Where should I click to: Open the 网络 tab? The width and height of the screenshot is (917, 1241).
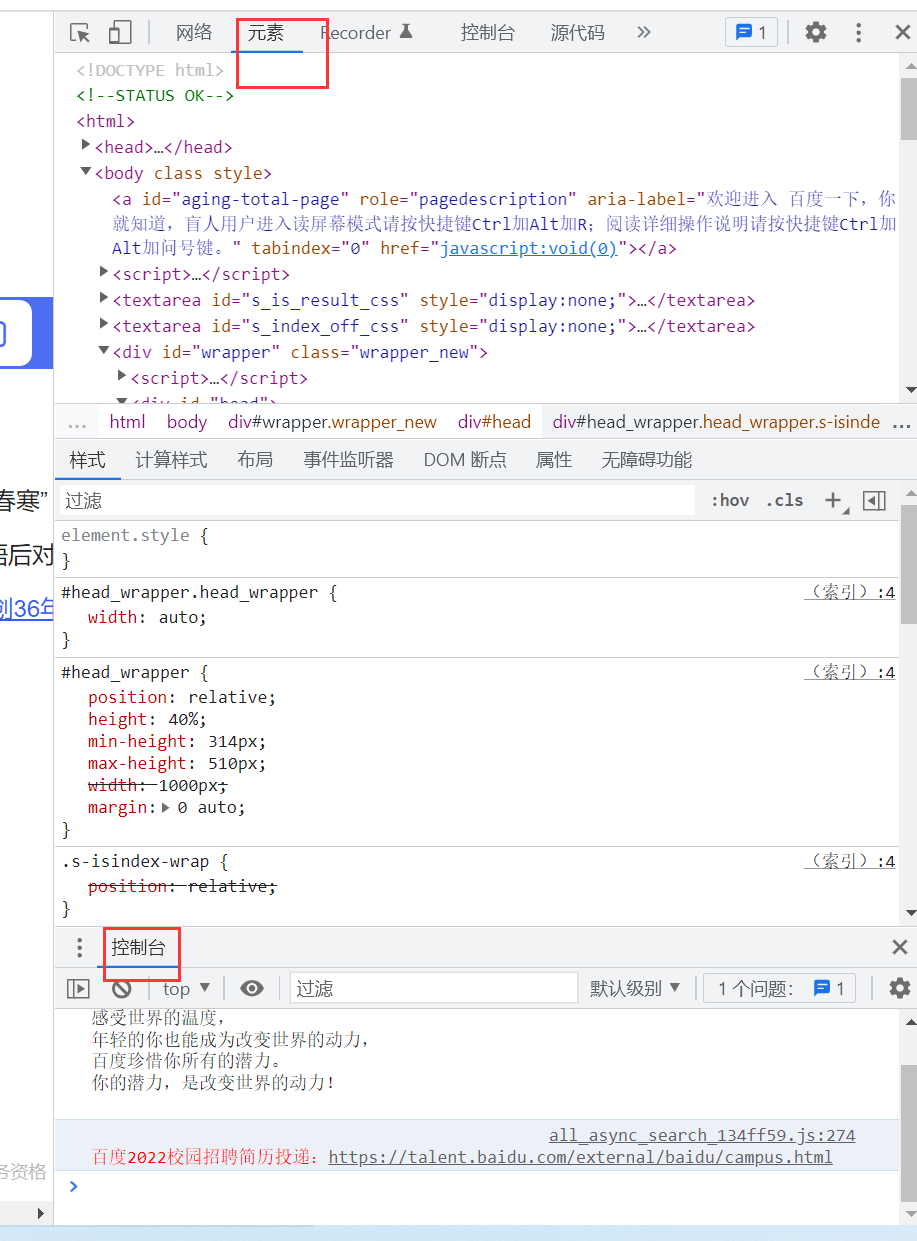pos(194,33)
